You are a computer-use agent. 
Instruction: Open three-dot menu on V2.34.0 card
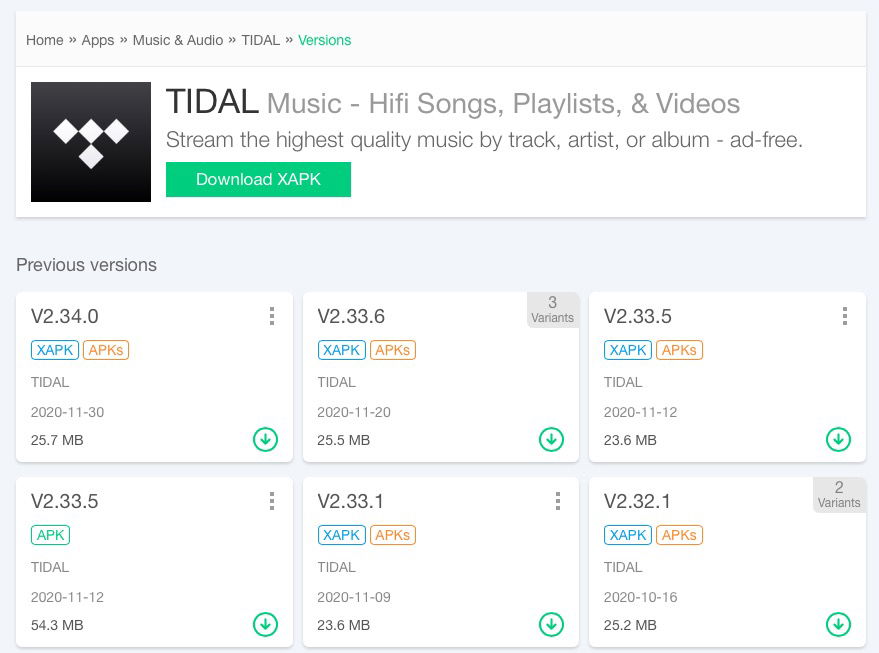coord(272,316)
